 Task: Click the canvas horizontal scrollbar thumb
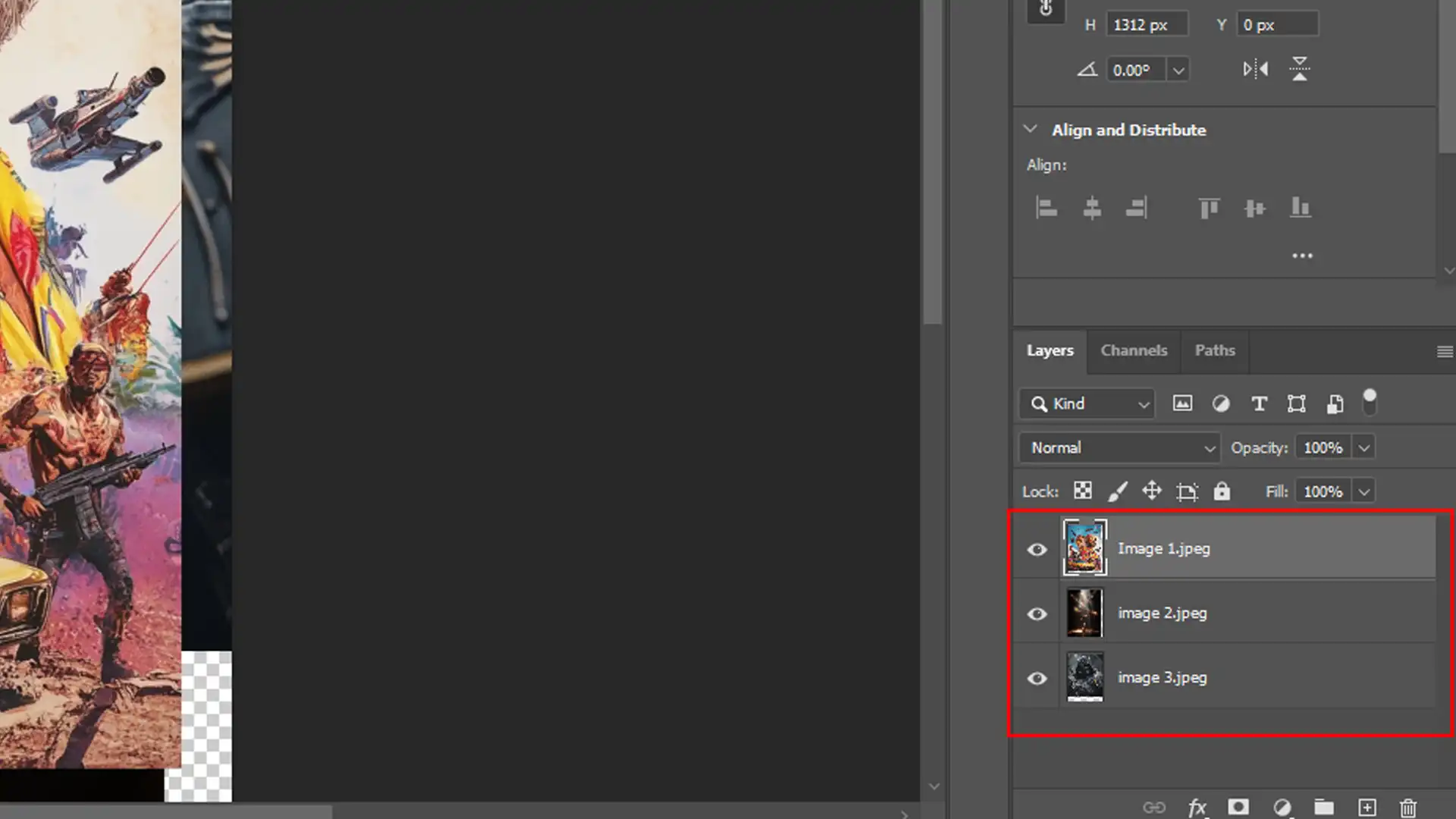pos(165,813)
